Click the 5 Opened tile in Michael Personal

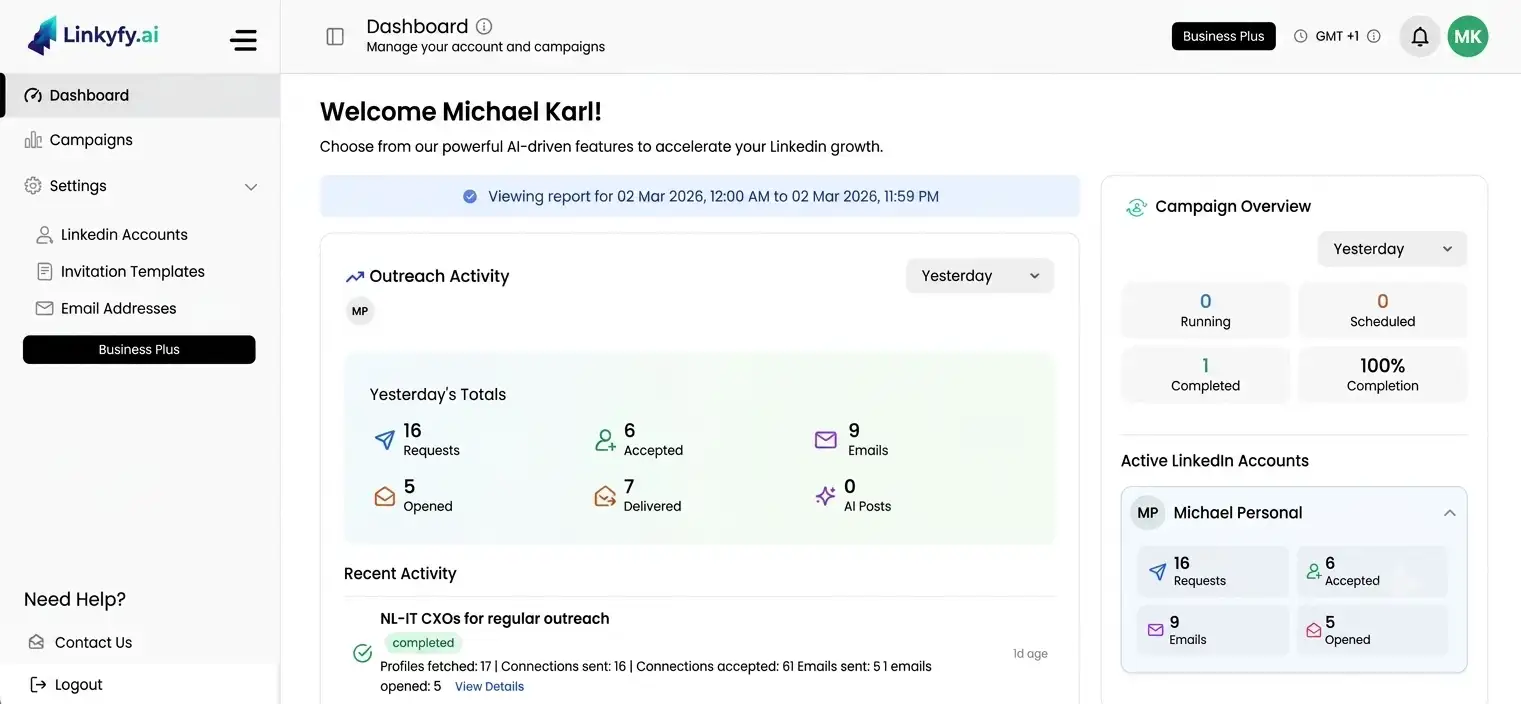point(1372,630)
